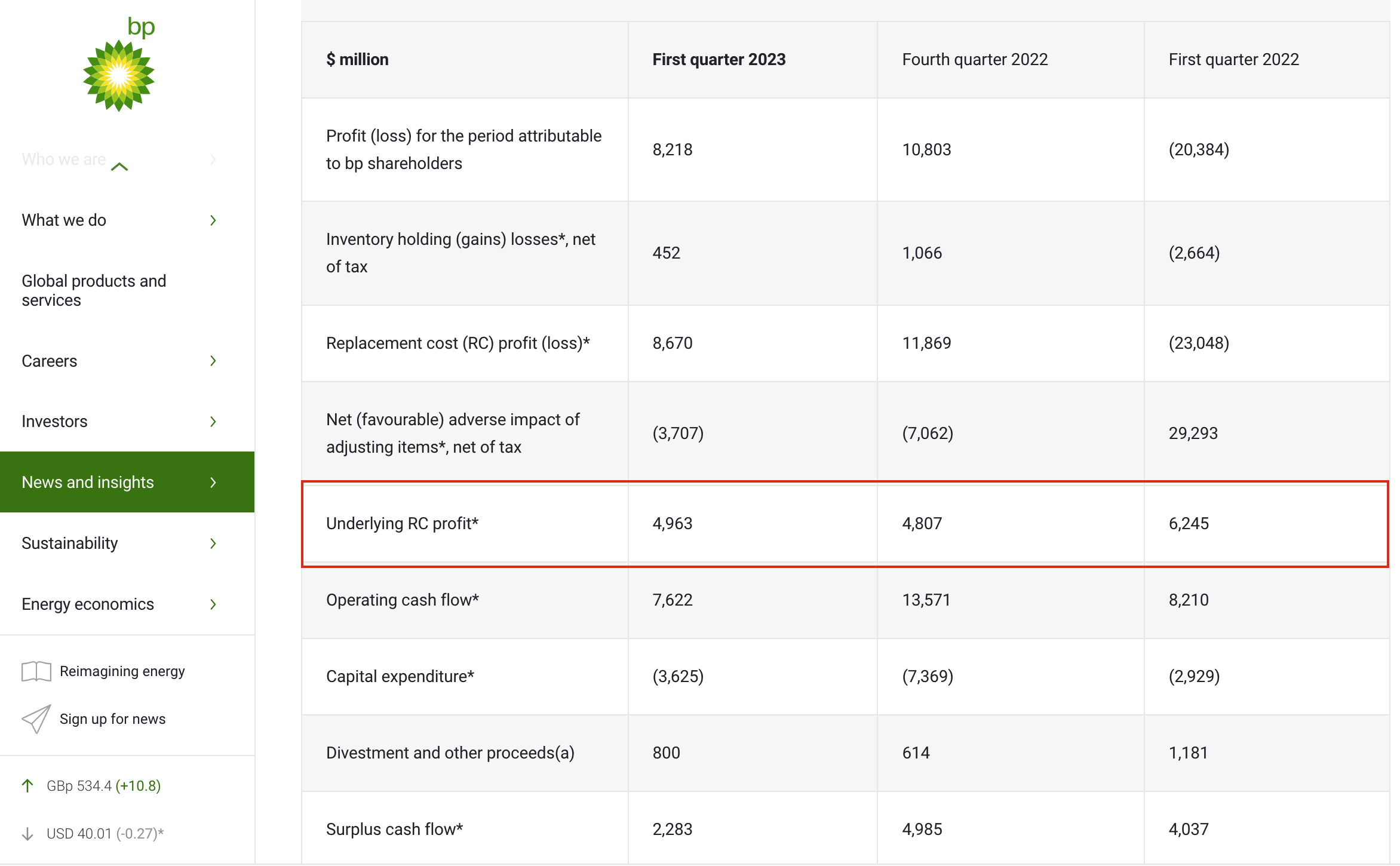Expand the Investors submenu chevron
The height and width of the screenshot is (866, 1400).
213,422
